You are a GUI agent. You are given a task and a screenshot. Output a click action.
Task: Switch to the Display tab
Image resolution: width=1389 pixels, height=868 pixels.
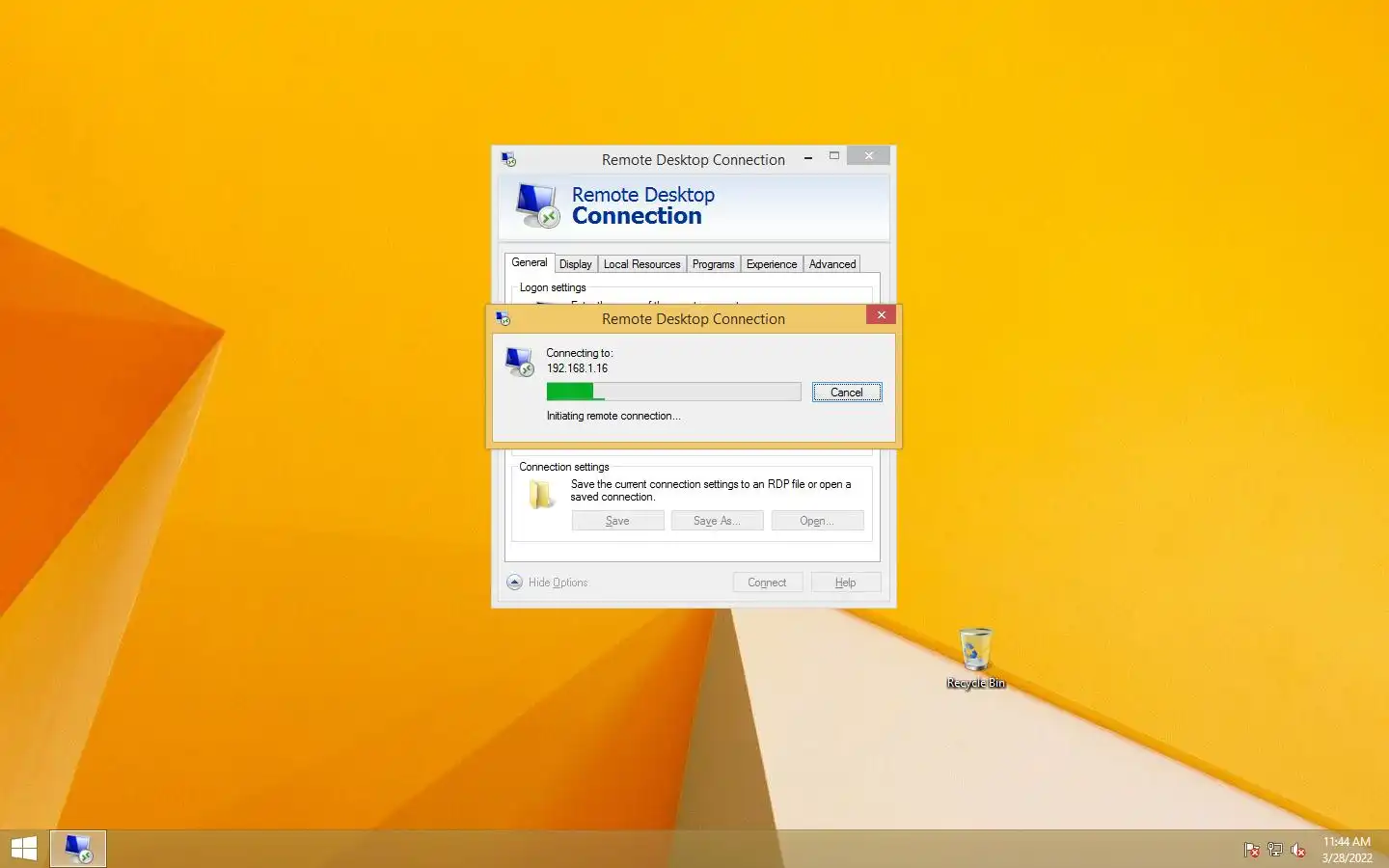575,264
